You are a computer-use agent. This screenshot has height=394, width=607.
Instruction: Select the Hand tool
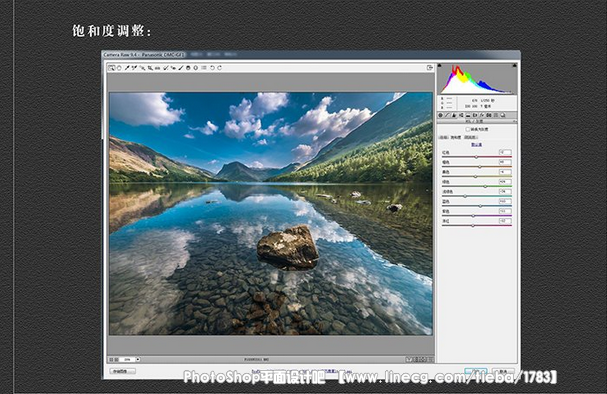click(x=119, y=68)
